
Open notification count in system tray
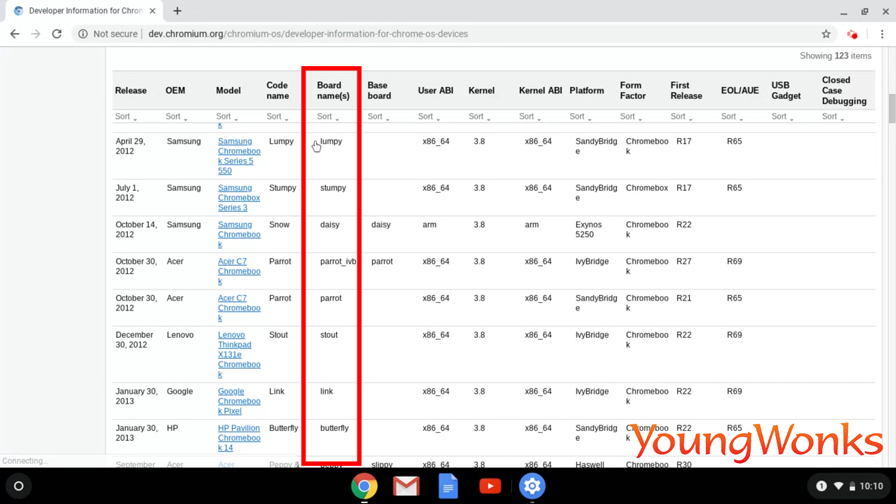click(821, 486)
